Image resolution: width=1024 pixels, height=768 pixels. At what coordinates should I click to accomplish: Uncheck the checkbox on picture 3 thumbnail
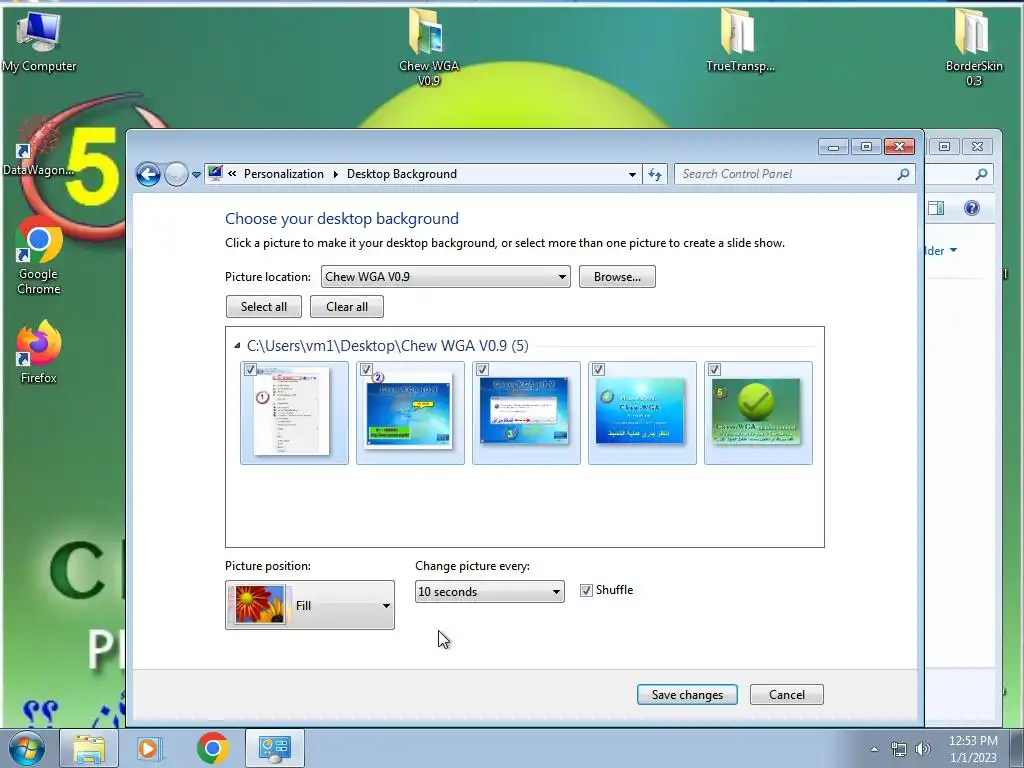coord(482,370)
